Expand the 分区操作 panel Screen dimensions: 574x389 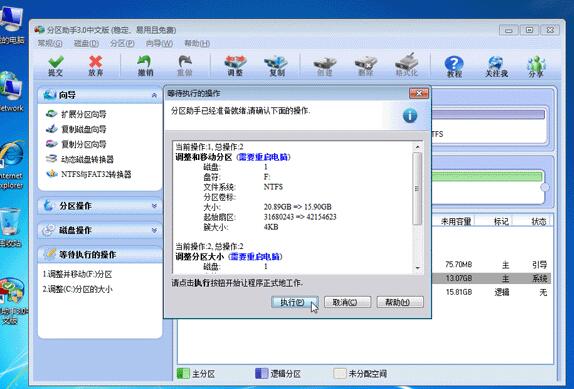(x=154, y=206)
